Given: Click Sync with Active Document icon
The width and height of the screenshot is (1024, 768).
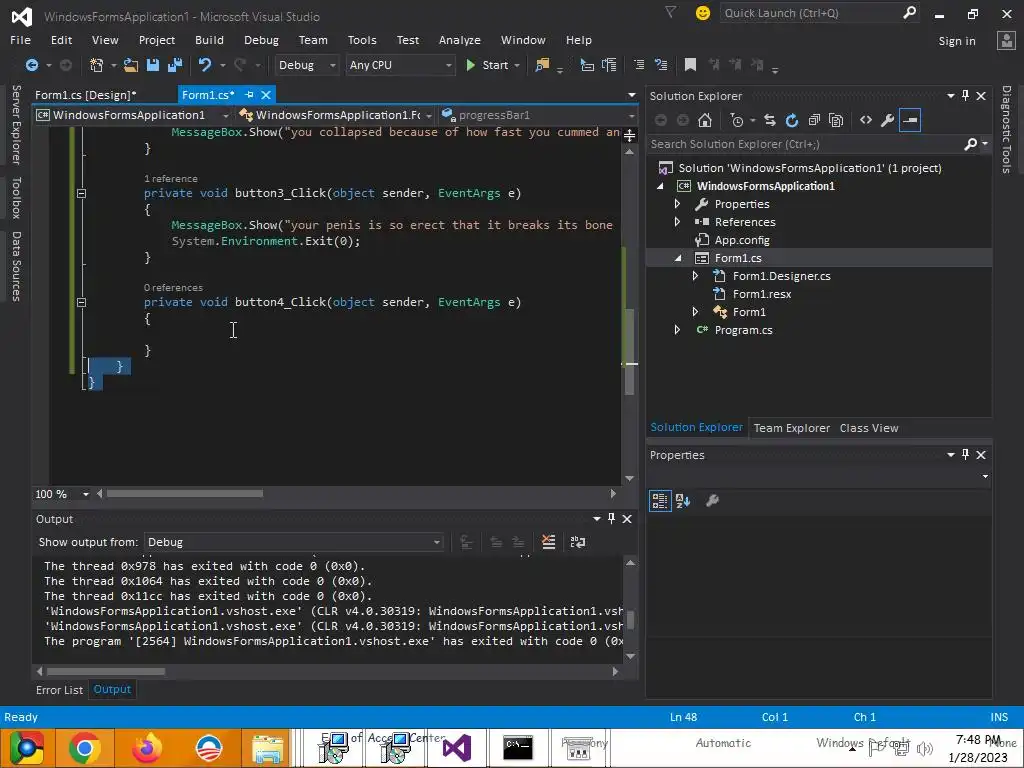Looking at the screenshot, I should pyautogui.click(x=770, y=120).
